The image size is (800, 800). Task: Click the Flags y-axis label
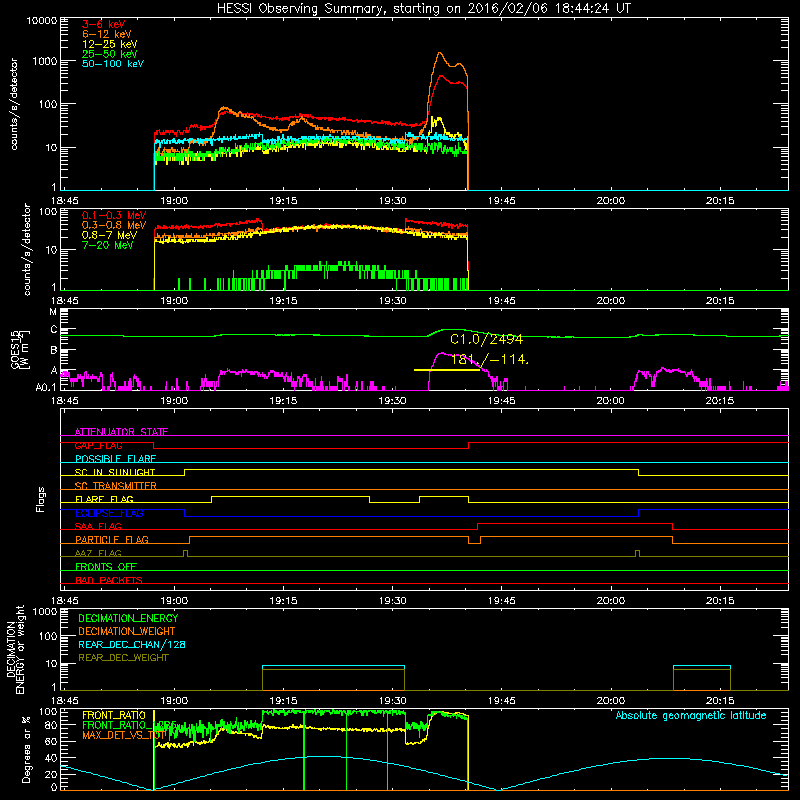pyautogui.click(x=40, y=499)
